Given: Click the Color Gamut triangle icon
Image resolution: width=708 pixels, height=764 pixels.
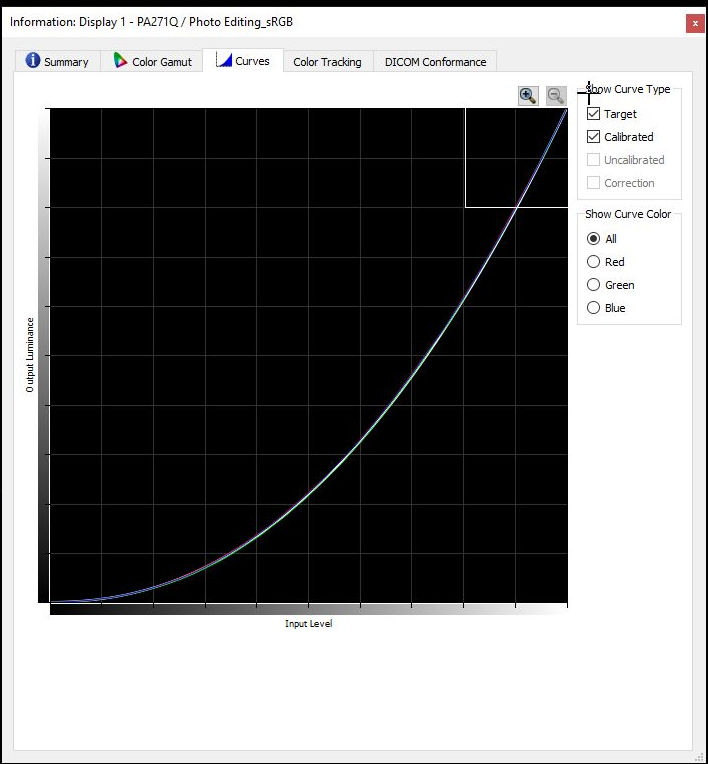Looking at the screenshot, I should [120, 60].
